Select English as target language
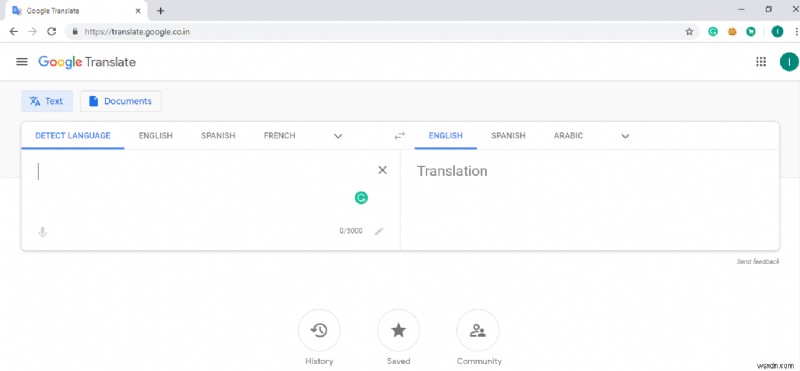This screenshot has height=371, width=800. (445, 136)
